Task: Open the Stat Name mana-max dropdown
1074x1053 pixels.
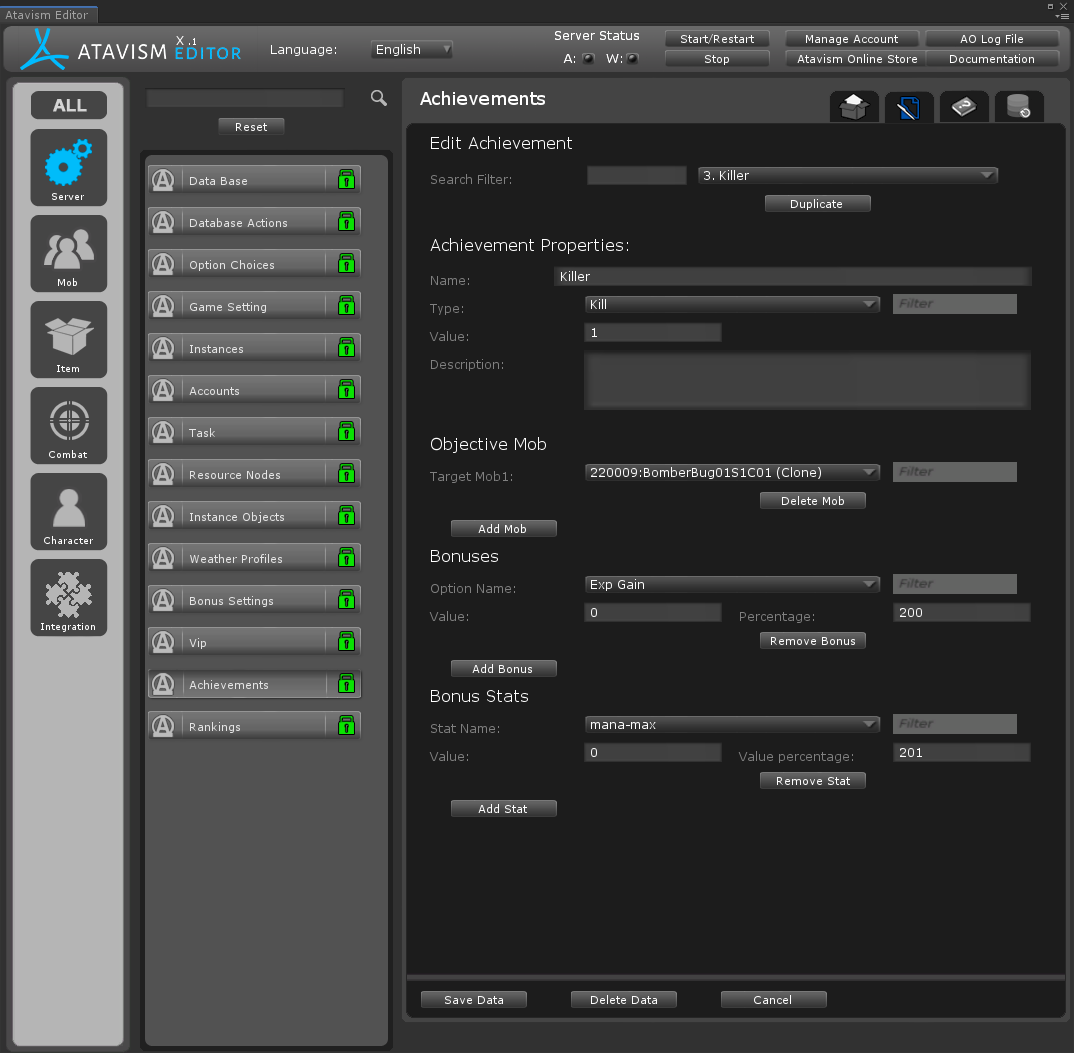Action: point(731,724)
